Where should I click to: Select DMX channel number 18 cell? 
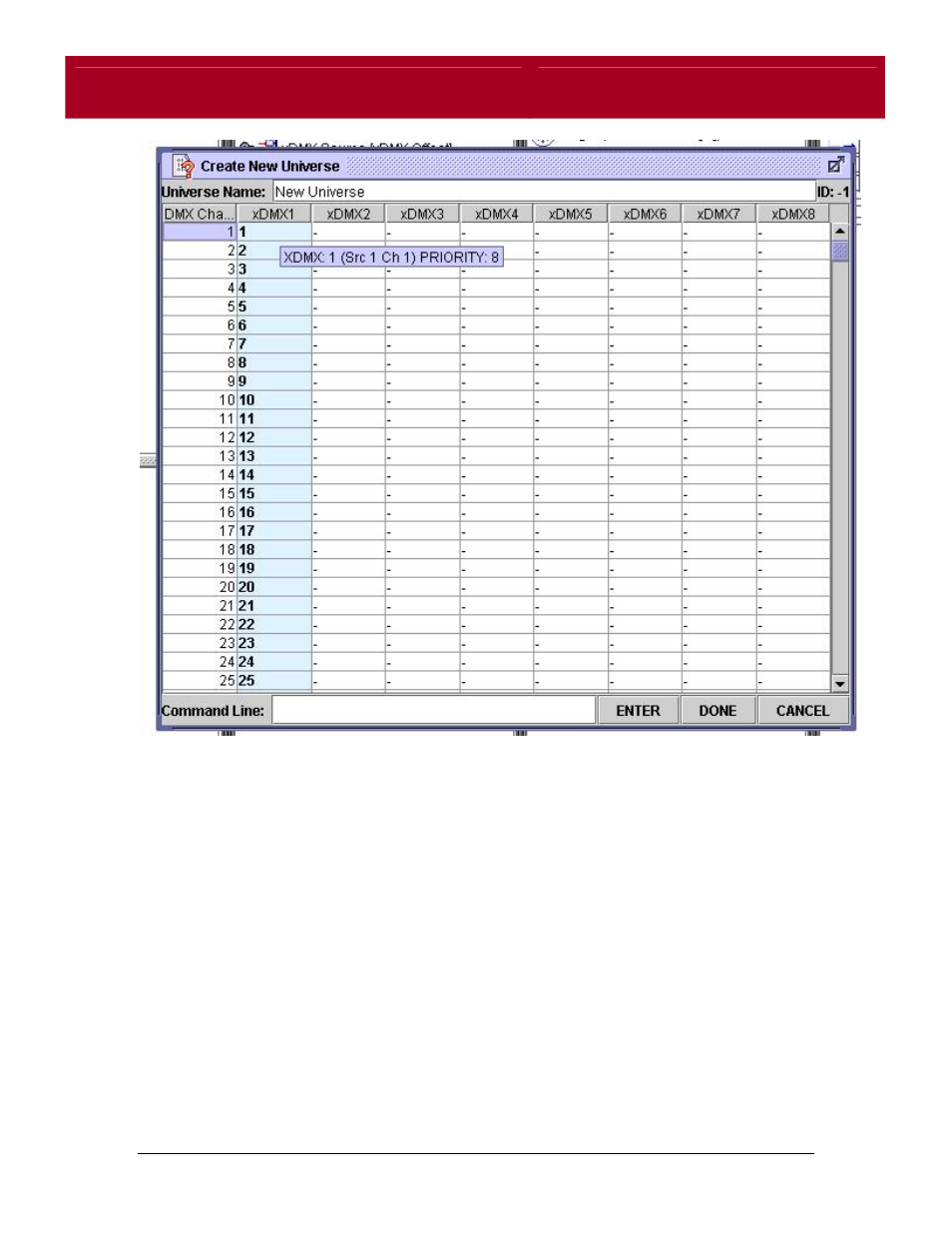[200, 550]
